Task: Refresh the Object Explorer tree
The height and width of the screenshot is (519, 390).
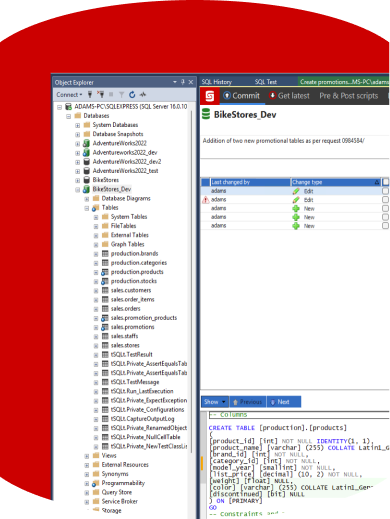Action: (132, 95)
